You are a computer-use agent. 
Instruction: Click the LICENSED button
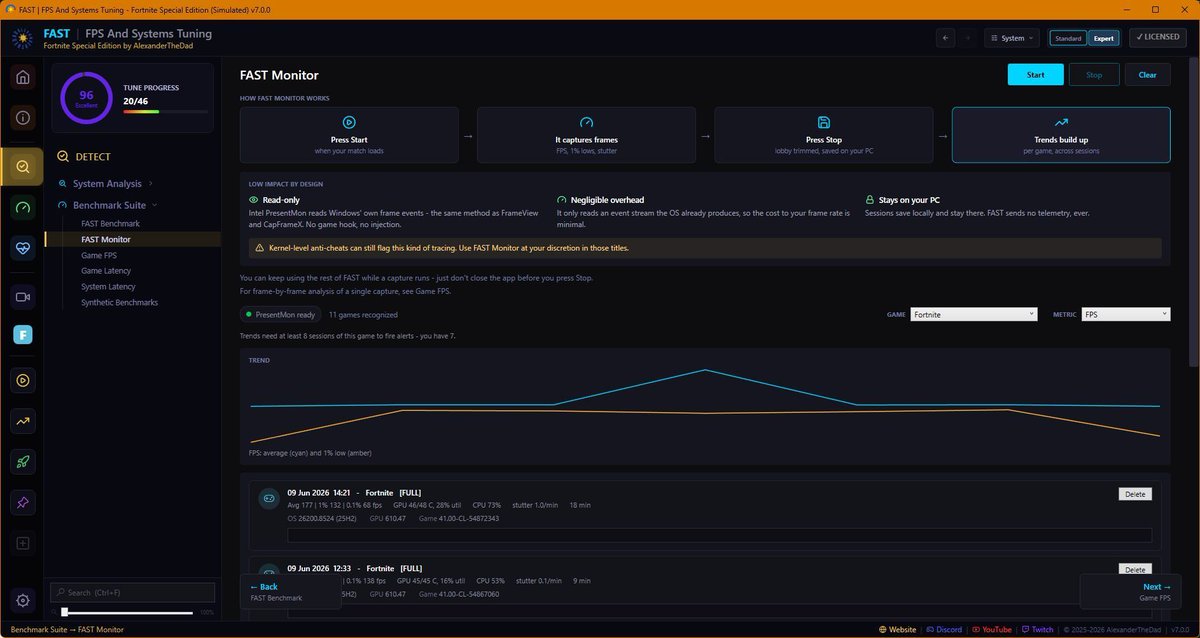click(x=1158, y=38)
